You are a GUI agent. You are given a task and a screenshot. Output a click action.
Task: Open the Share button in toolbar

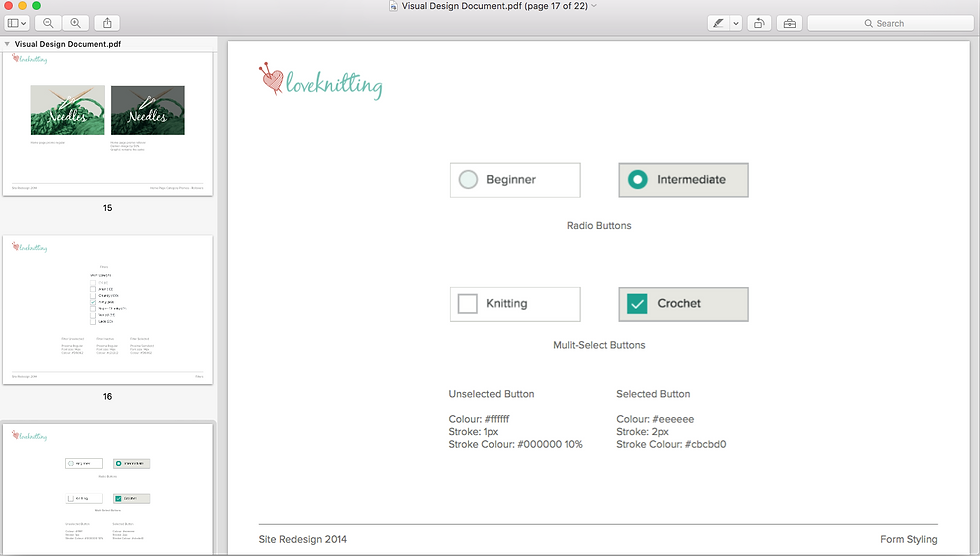tap(107, 23)
